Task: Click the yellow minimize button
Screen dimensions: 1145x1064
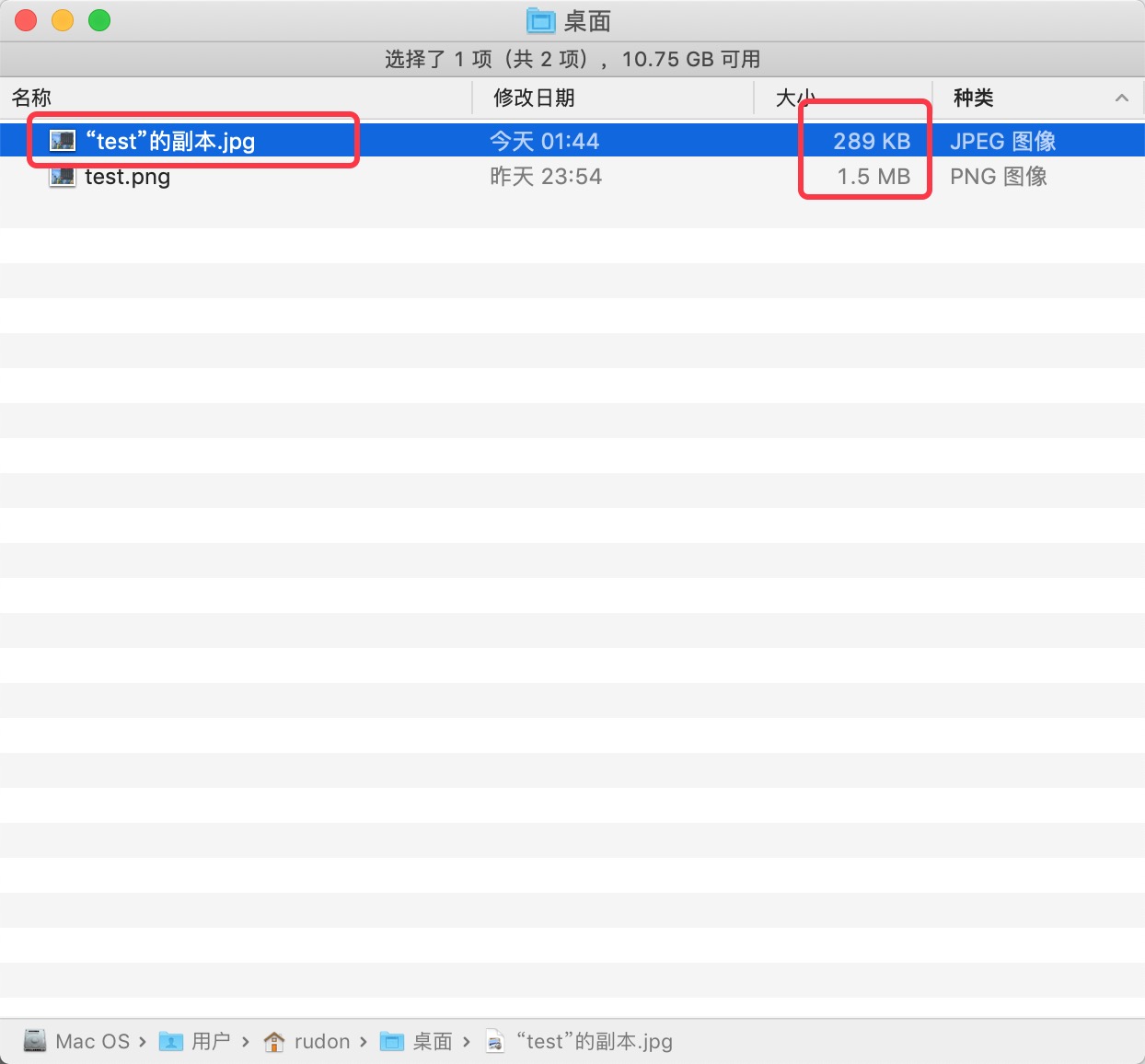Action: (x=62, y=19)
